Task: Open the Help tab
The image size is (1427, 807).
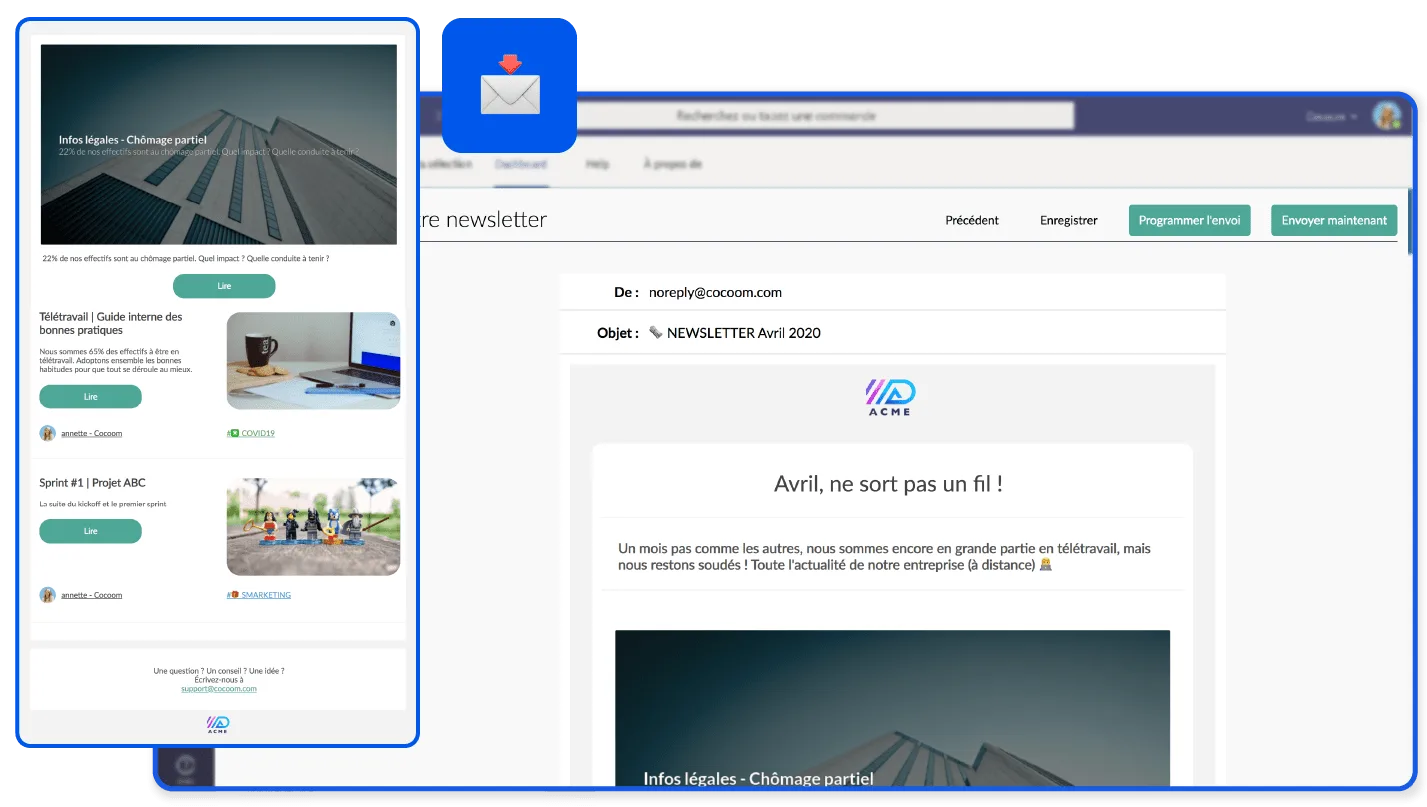Action: pyautogui.click(x=597, y=164)
